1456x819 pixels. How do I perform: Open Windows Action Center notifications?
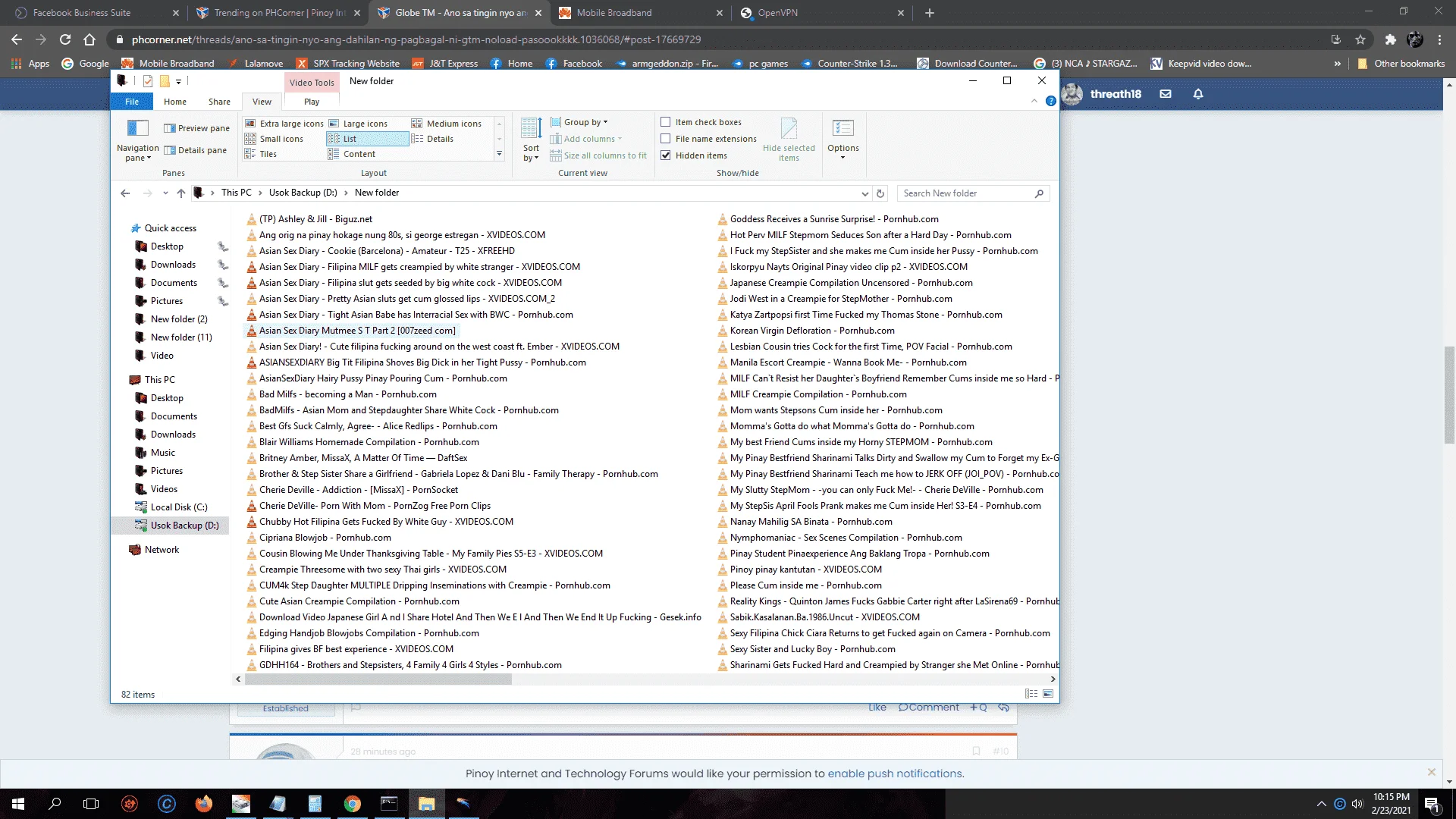1432,804
